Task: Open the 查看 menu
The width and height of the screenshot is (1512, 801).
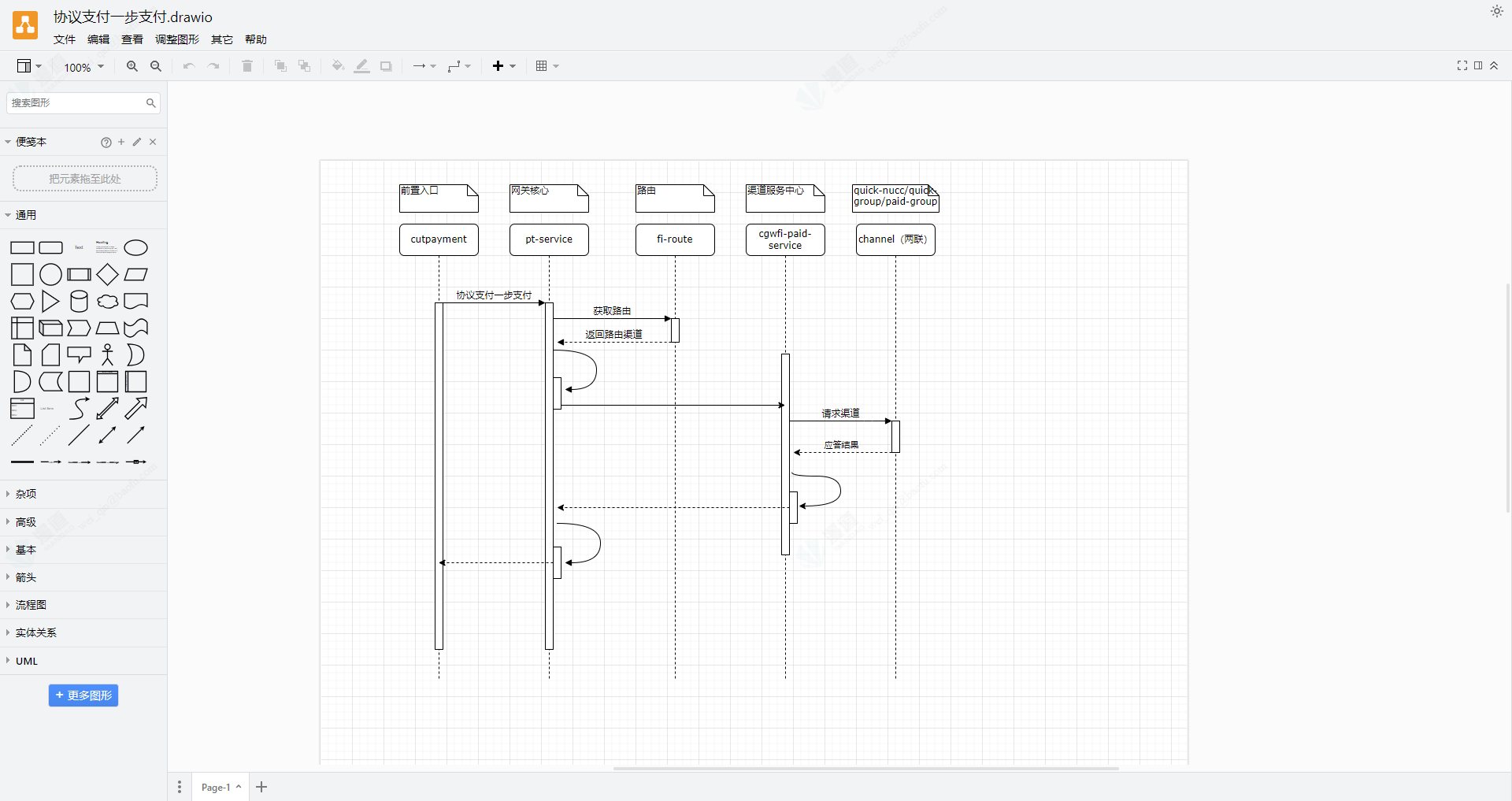Action: 132,39
